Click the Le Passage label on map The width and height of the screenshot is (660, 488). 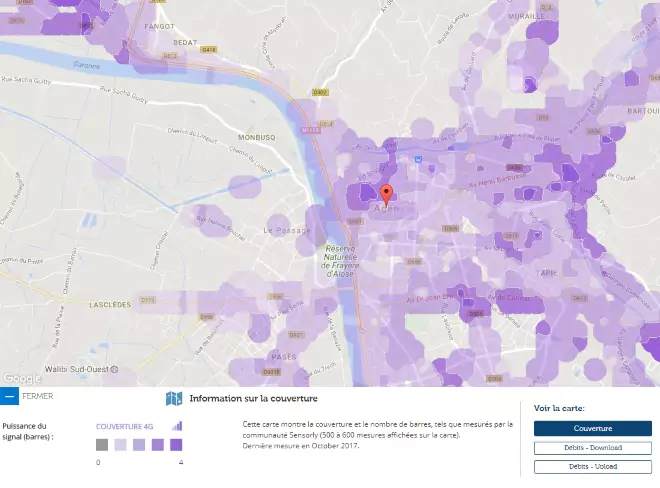click(x=287, y=230)
